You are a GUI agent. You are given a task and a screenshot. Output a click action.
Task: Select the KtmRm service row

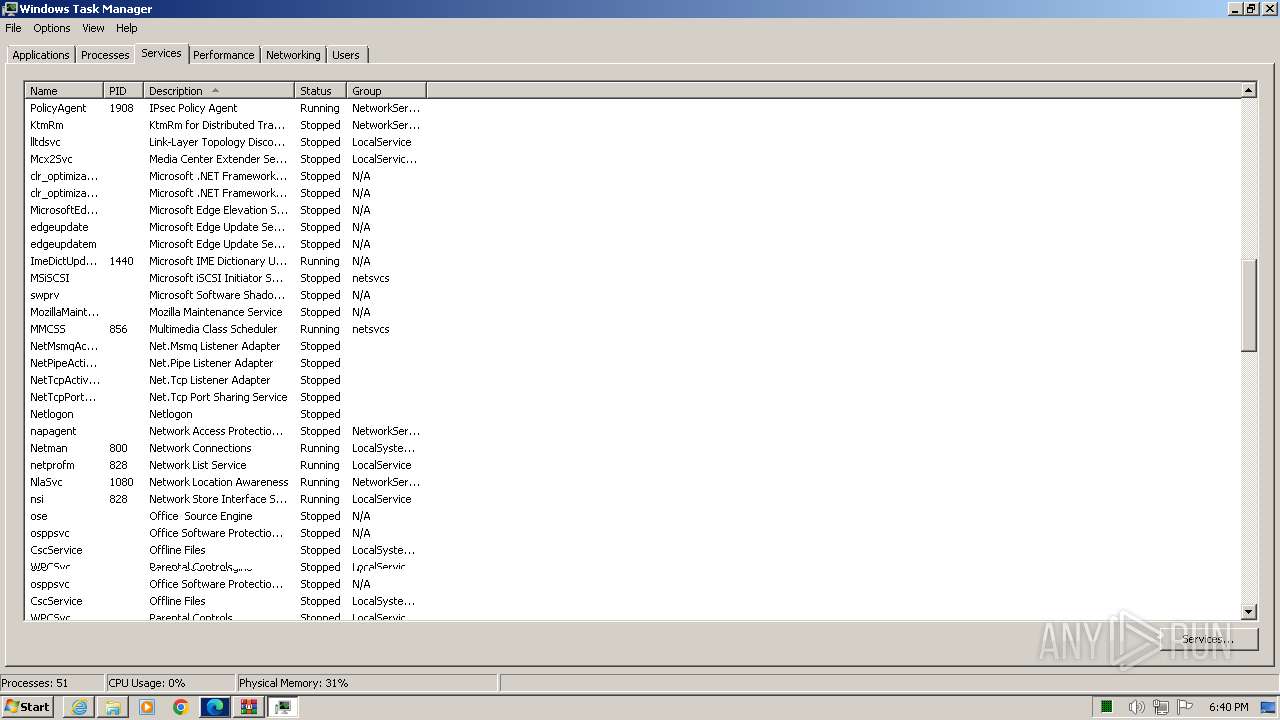[x=225, y=125]
